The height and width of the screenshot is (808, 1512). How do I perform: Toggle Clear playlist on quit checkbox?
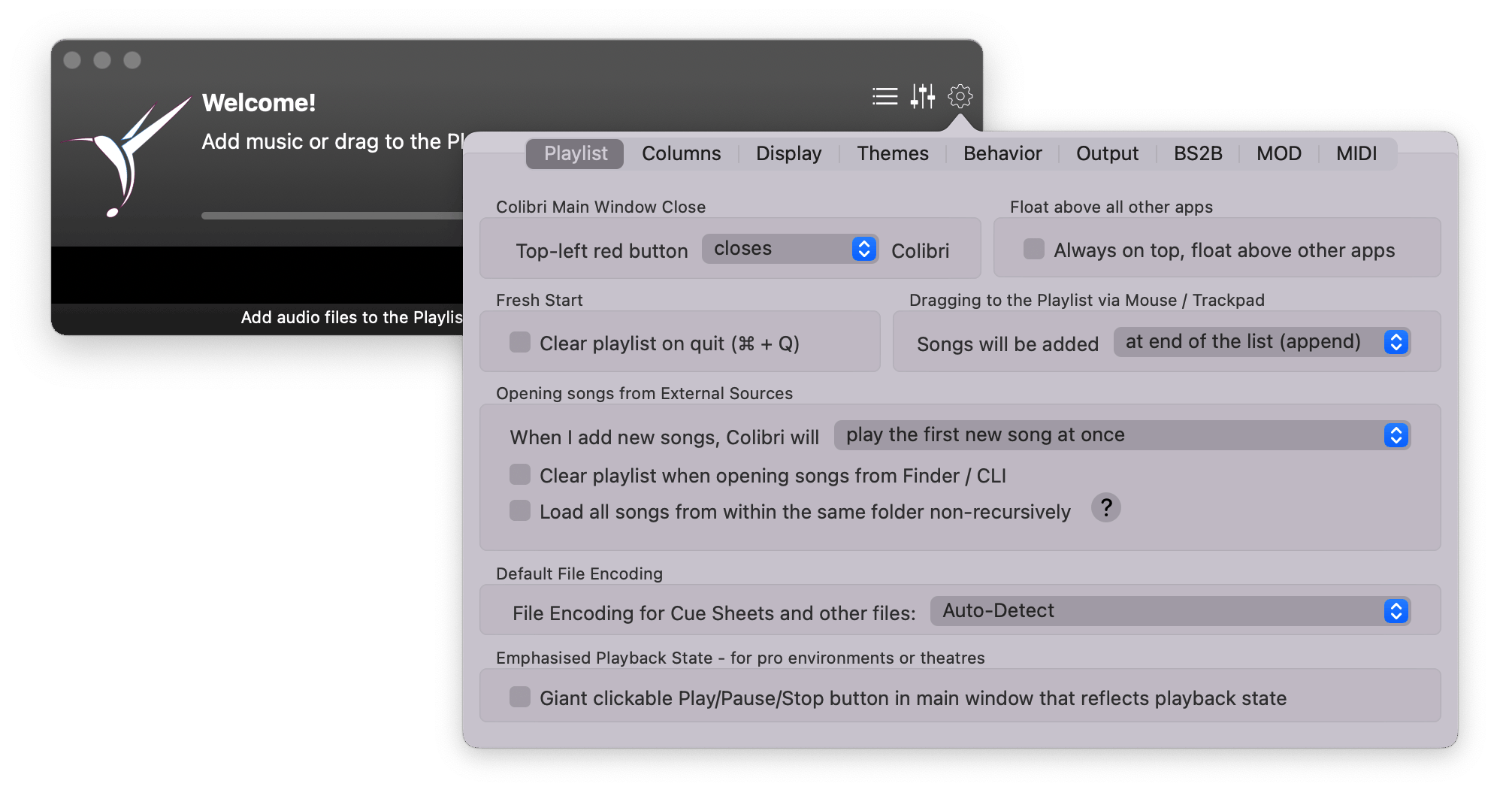coord(520,342)
